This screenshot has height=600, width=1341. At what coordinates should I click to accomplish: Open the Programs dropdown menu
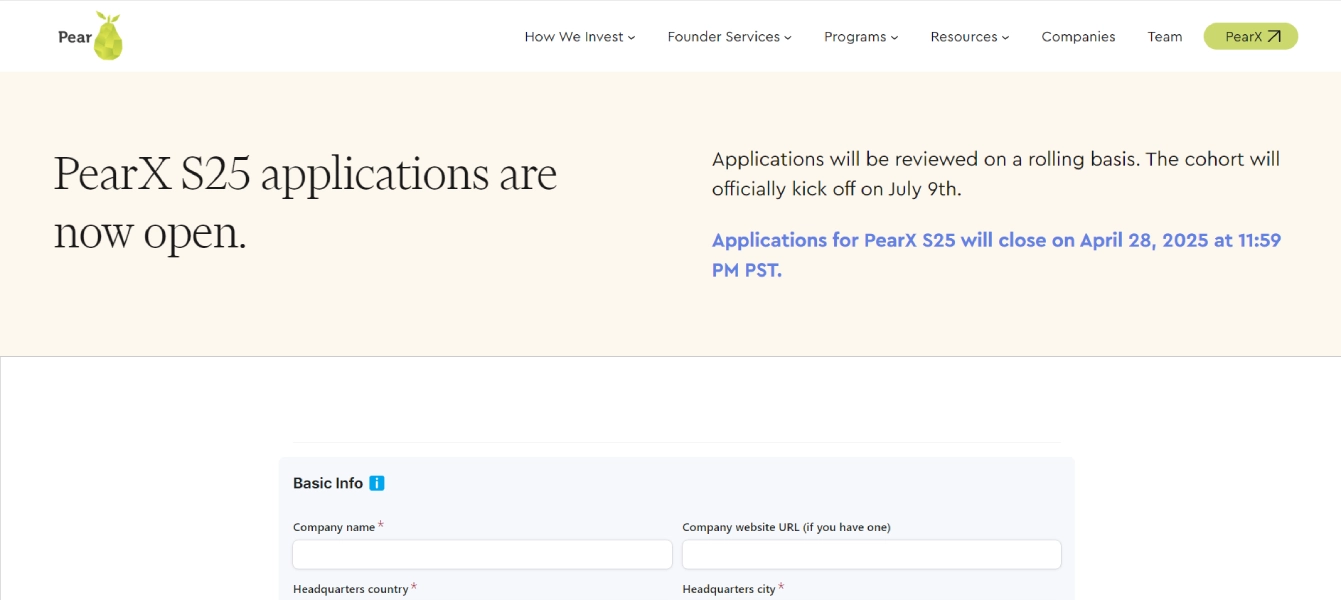pos(861,37)
